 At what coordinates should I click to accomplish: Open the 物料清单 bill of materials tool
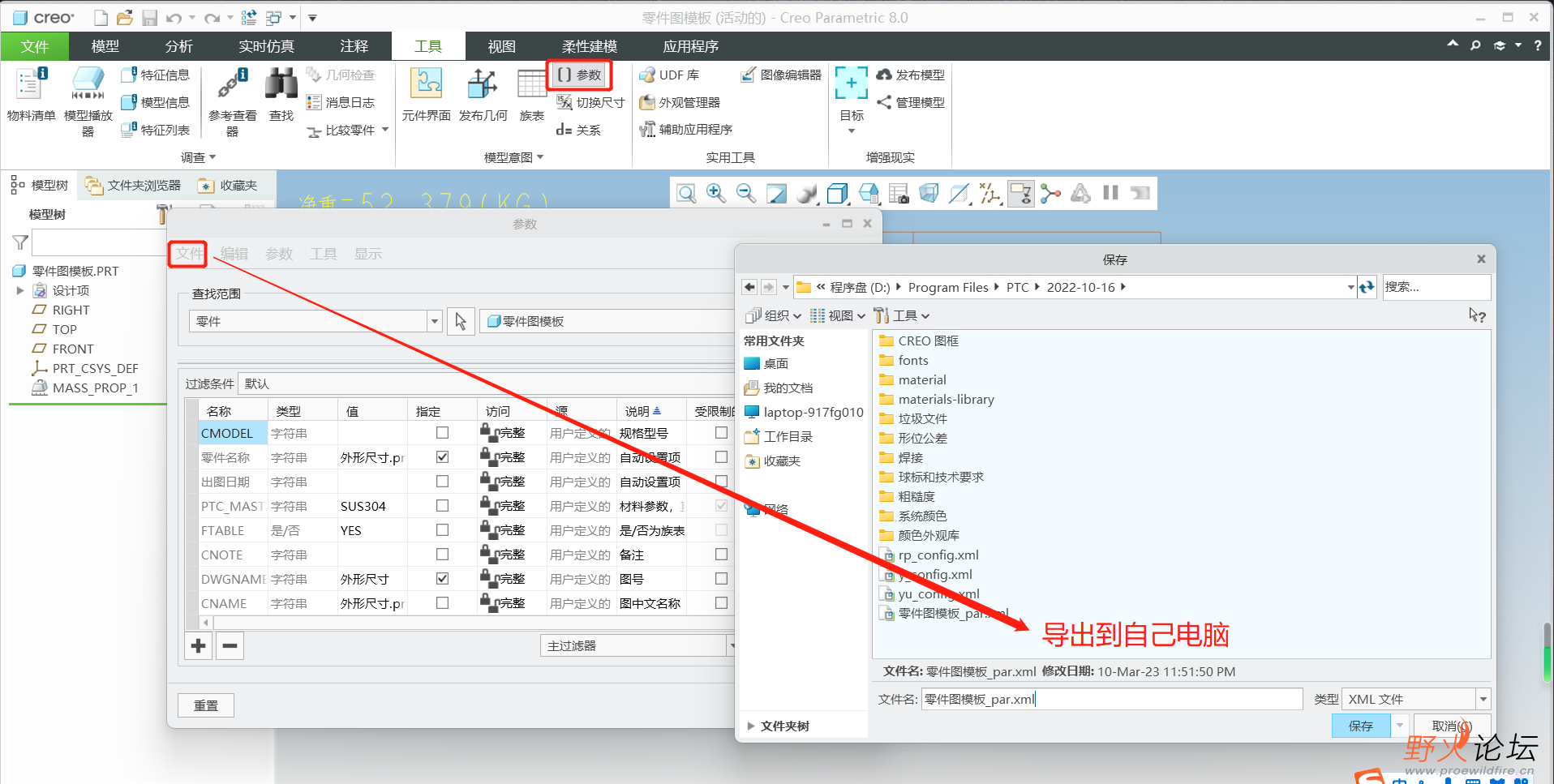point(31,95)
